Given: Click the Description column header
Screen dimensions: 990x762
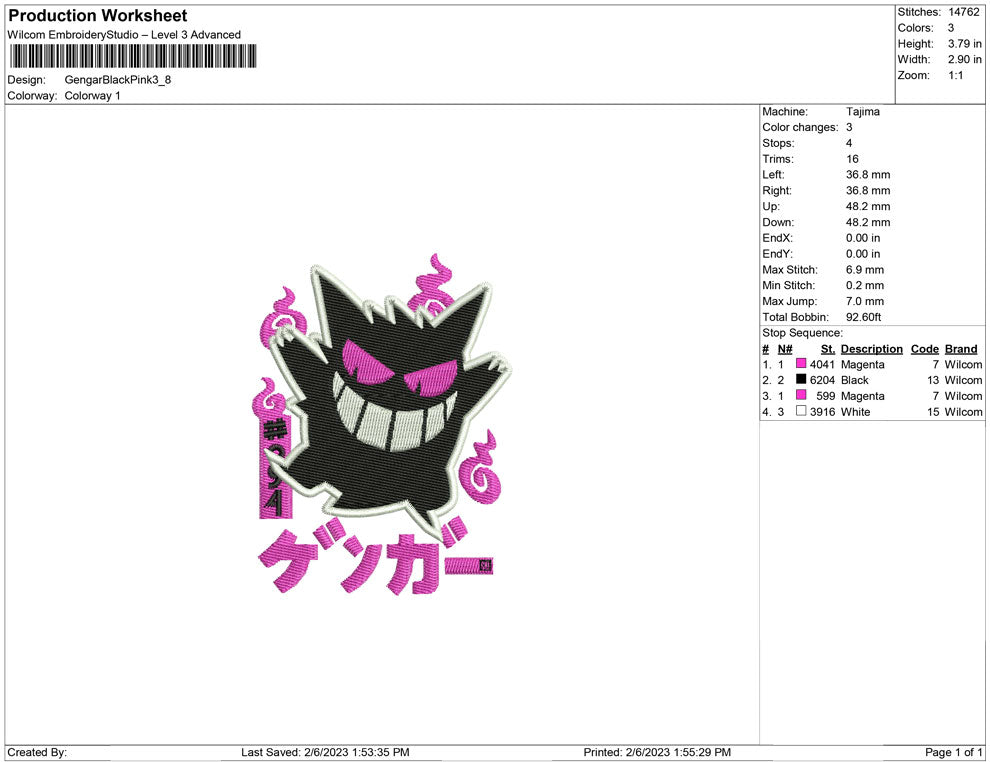Looking at the screenshot, I should point(871,348).
